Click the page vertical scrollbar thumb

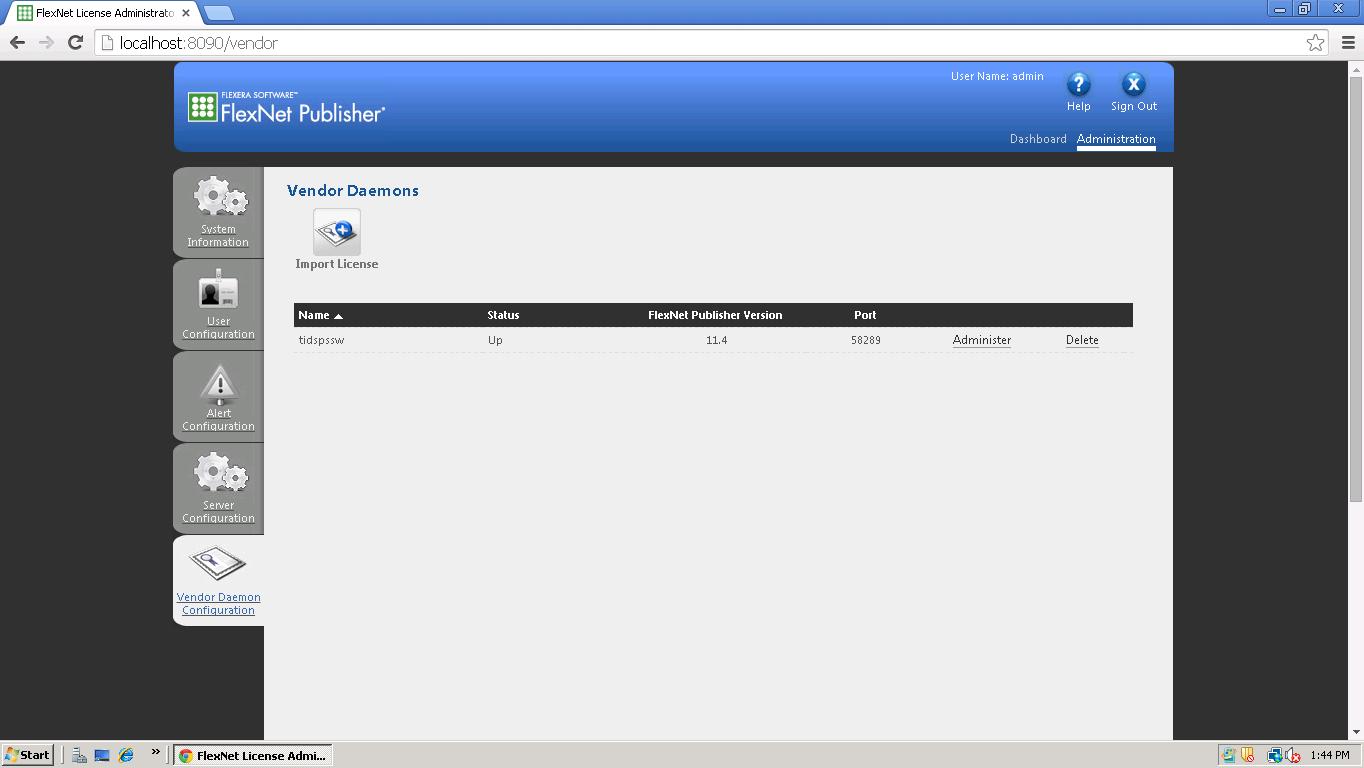(1356, 288)
